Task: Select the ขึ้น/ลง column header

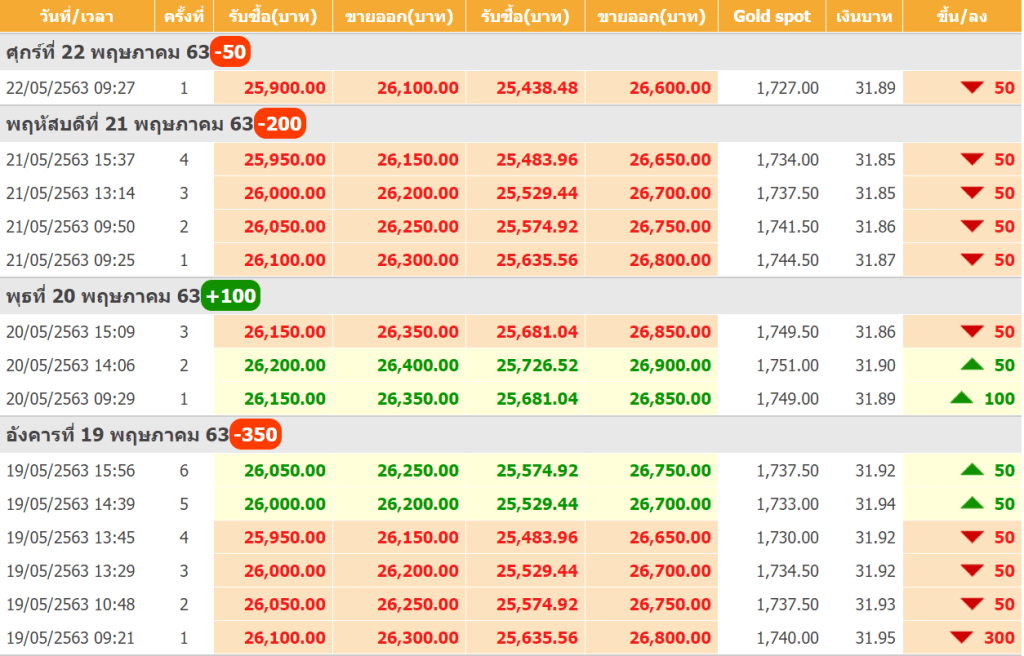Action: click(x=963, y=16)
